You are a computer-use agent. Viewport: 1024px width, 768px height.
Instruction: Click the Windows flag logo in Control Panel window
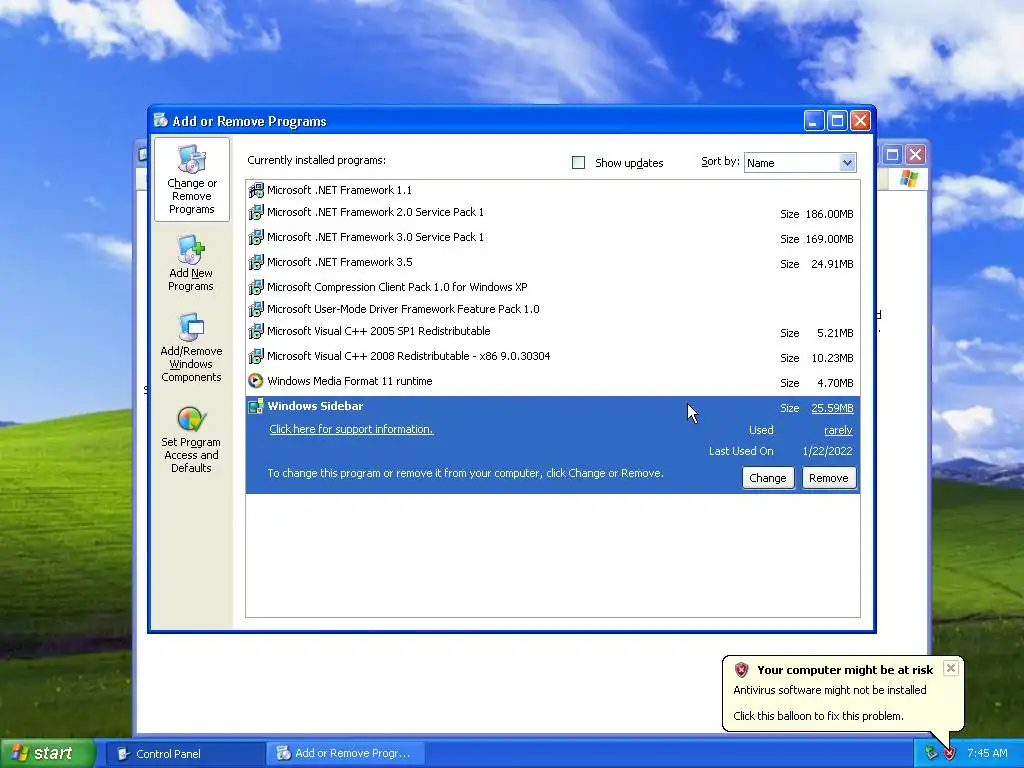[x=908, y=178]
